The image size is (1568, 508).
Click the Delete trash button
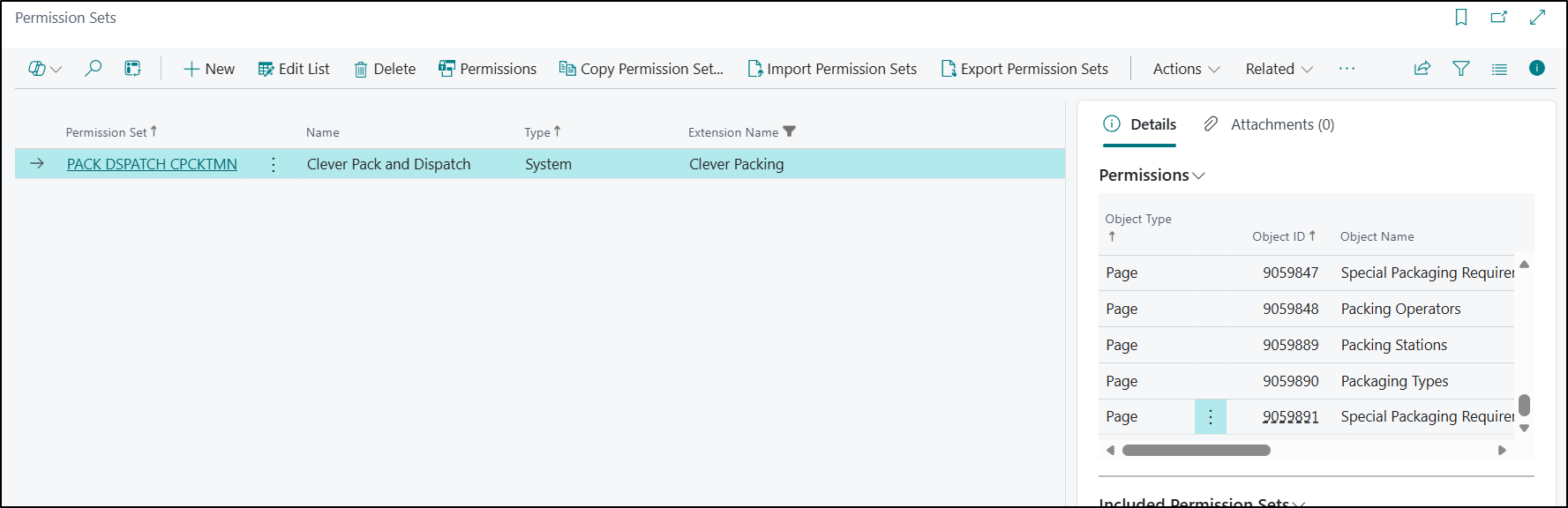pyautogui.click(x=385, y=69)
